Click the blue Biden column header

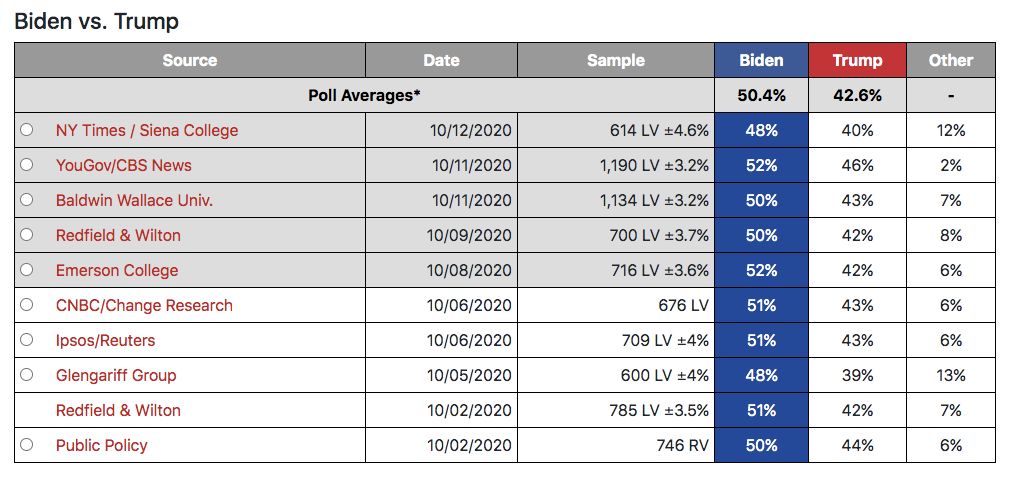[761, 60]
